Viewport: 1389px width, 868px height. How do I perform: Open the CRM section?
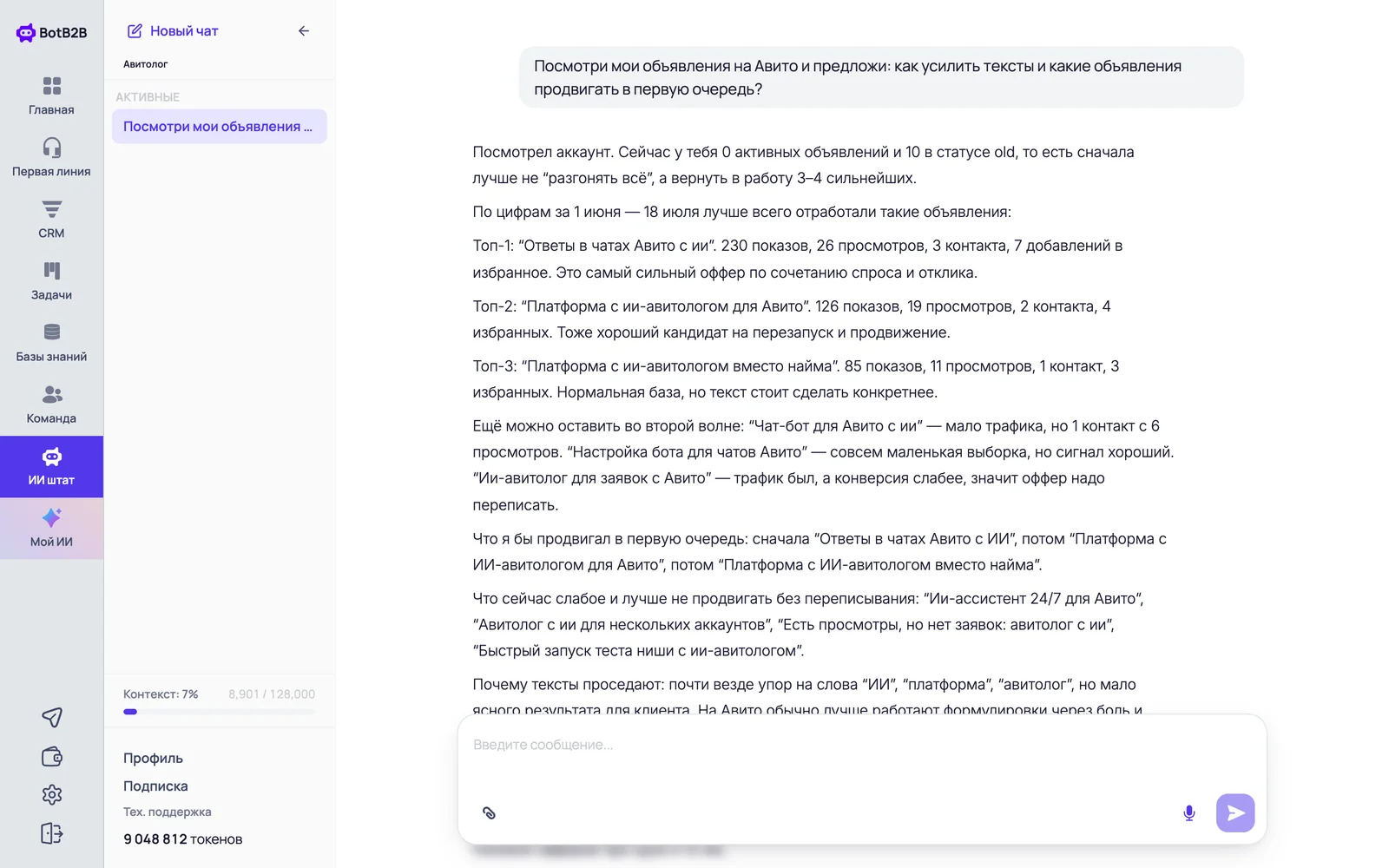tap(51, 220)
